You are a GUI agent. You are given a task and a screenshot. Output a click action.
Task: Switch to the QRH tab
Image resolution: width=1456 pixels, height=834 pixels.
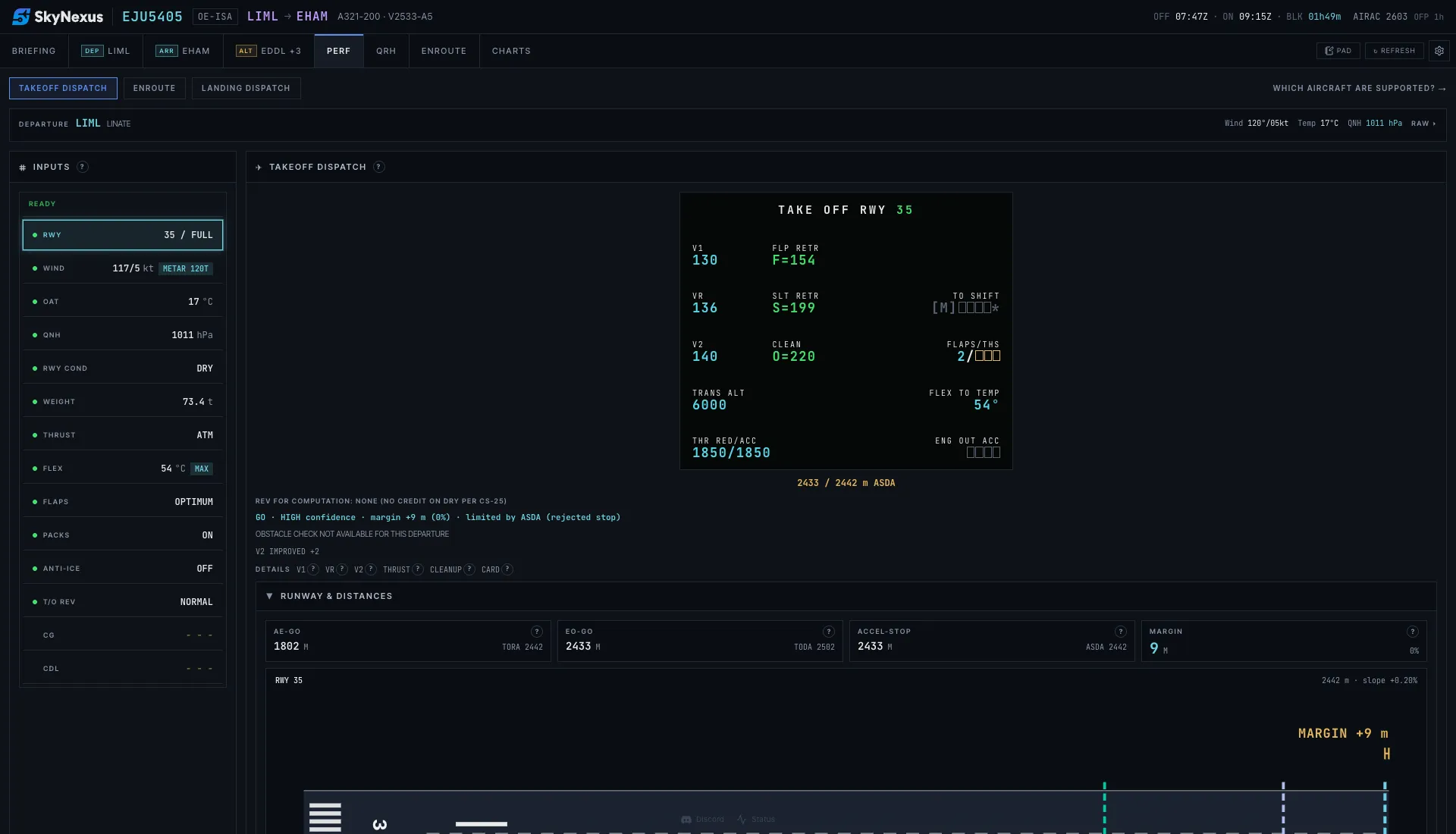[386, 51]
